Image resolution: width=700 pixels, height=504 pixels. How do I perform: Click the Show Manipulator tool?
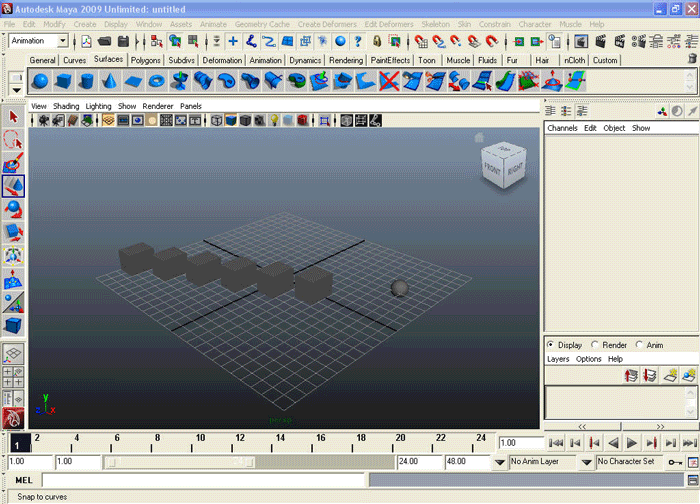point(13,302)
